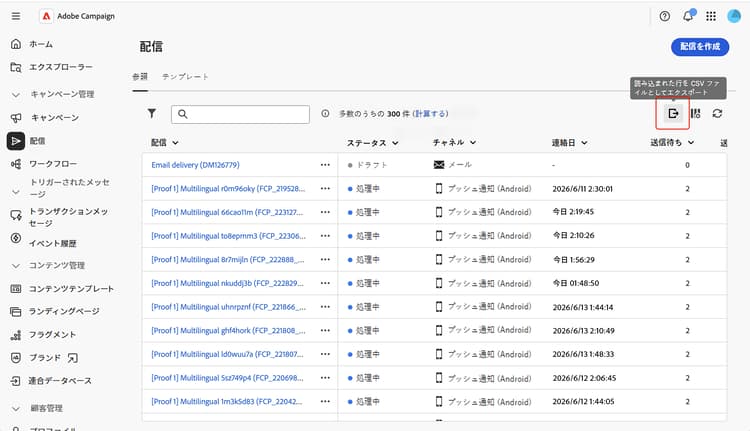Switch to the テンプレート tab
Image resolution: width=750 pixels, height=431 pixels.
coord(186,77)
